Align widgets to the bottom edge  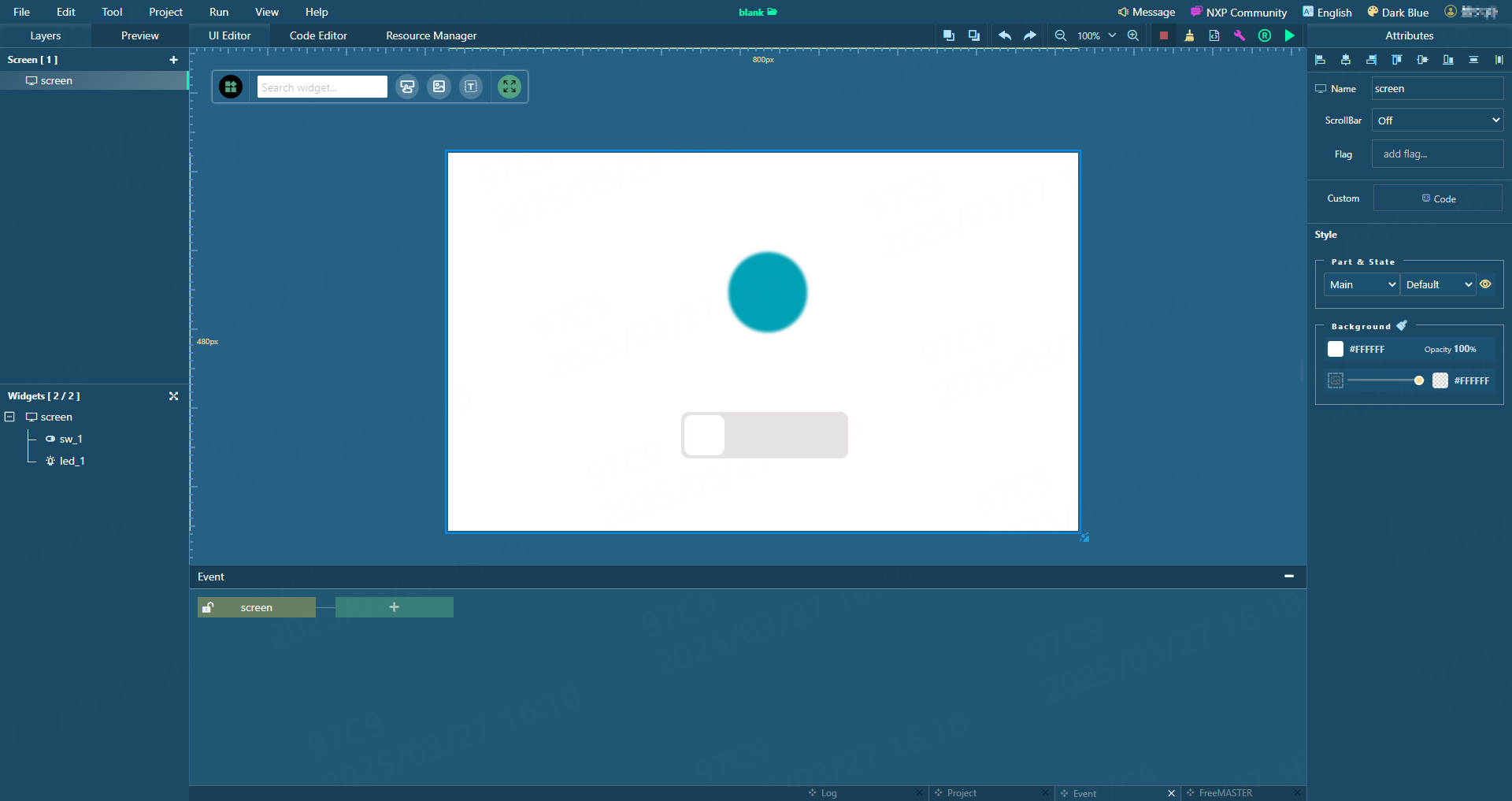click(1448, 60)
